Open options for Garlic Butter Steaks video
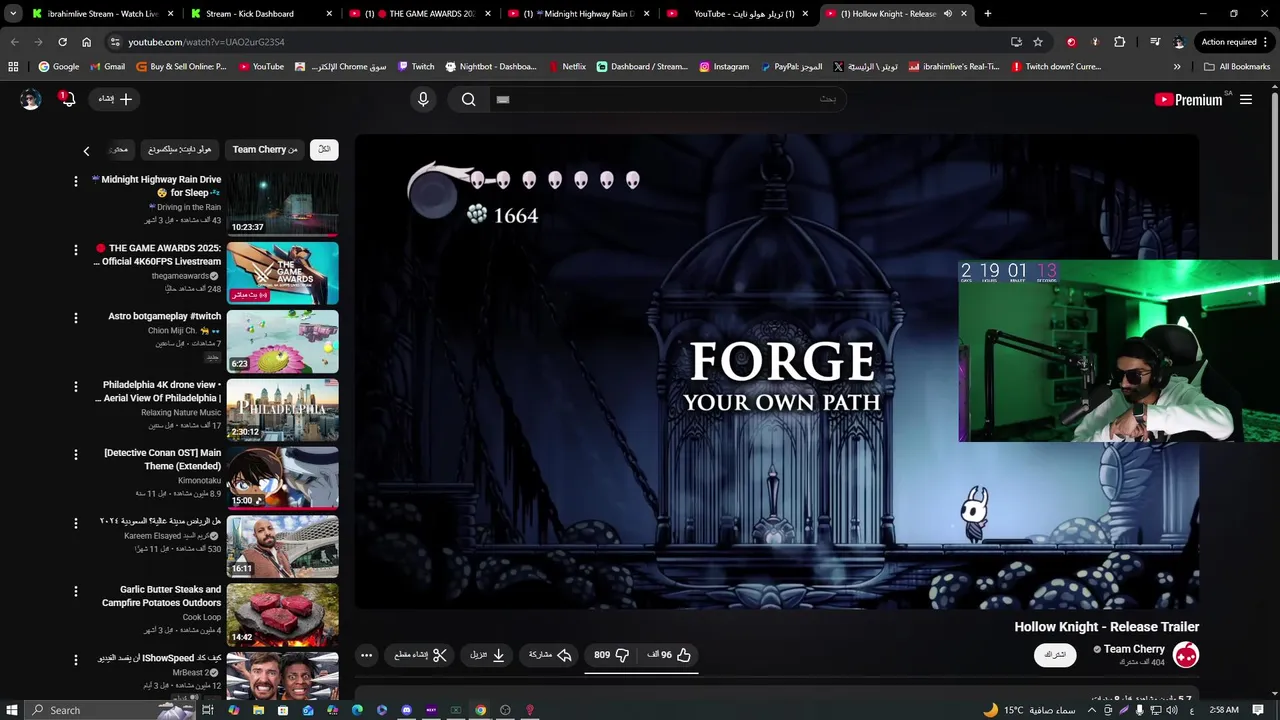The height and width of the screenshot is (720, 1280). pyautogui.click(x=75, y=591)
